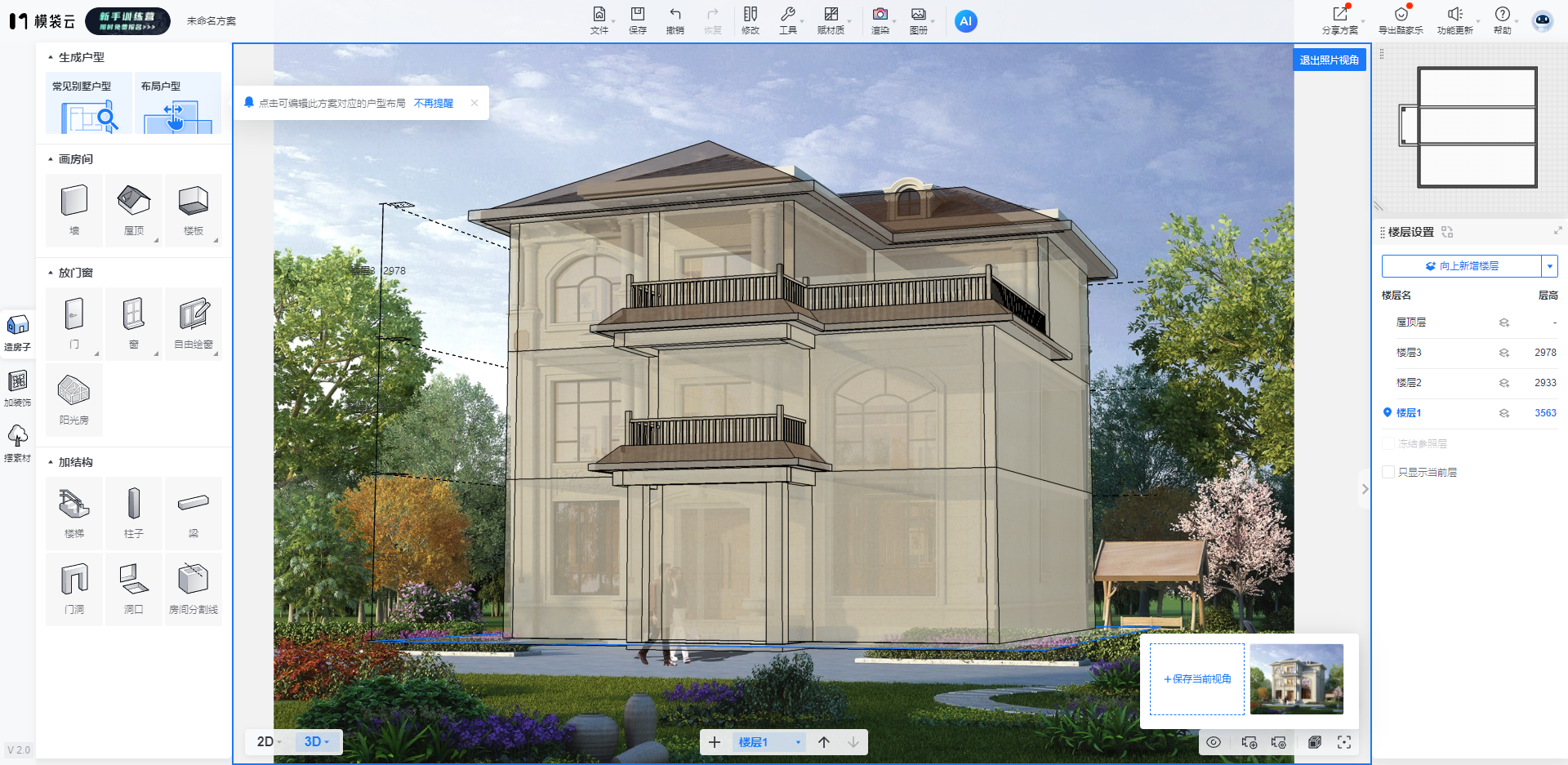Expand the 向上新增楼层 dropdown arrow
Image resolution: width=1568 pixels, height=765 pixels.
point(1549,266)
